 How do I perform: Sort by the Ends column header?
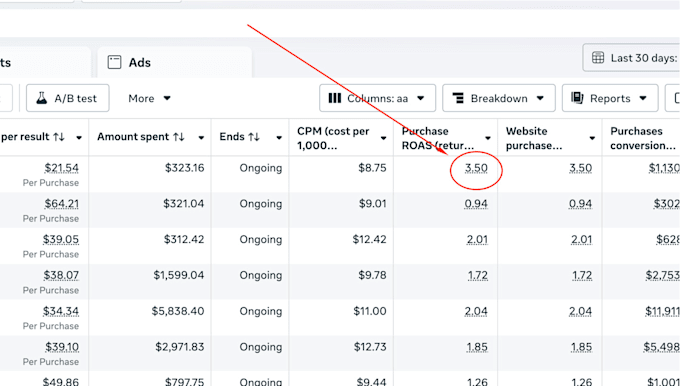pos(239,137)
